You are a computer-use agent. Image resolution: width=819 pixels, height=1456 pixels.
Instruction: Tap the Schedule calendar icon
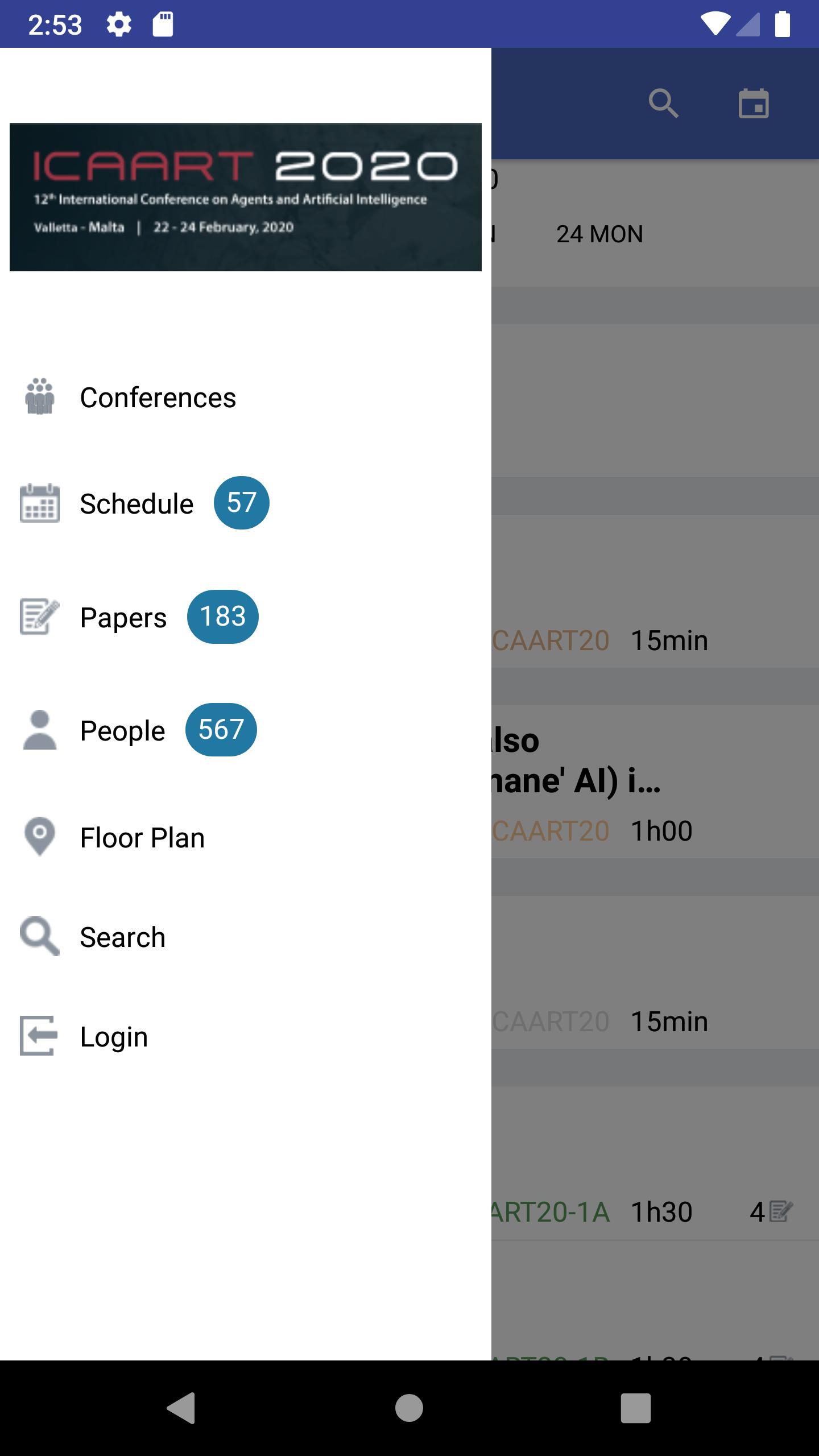point(40,503)
